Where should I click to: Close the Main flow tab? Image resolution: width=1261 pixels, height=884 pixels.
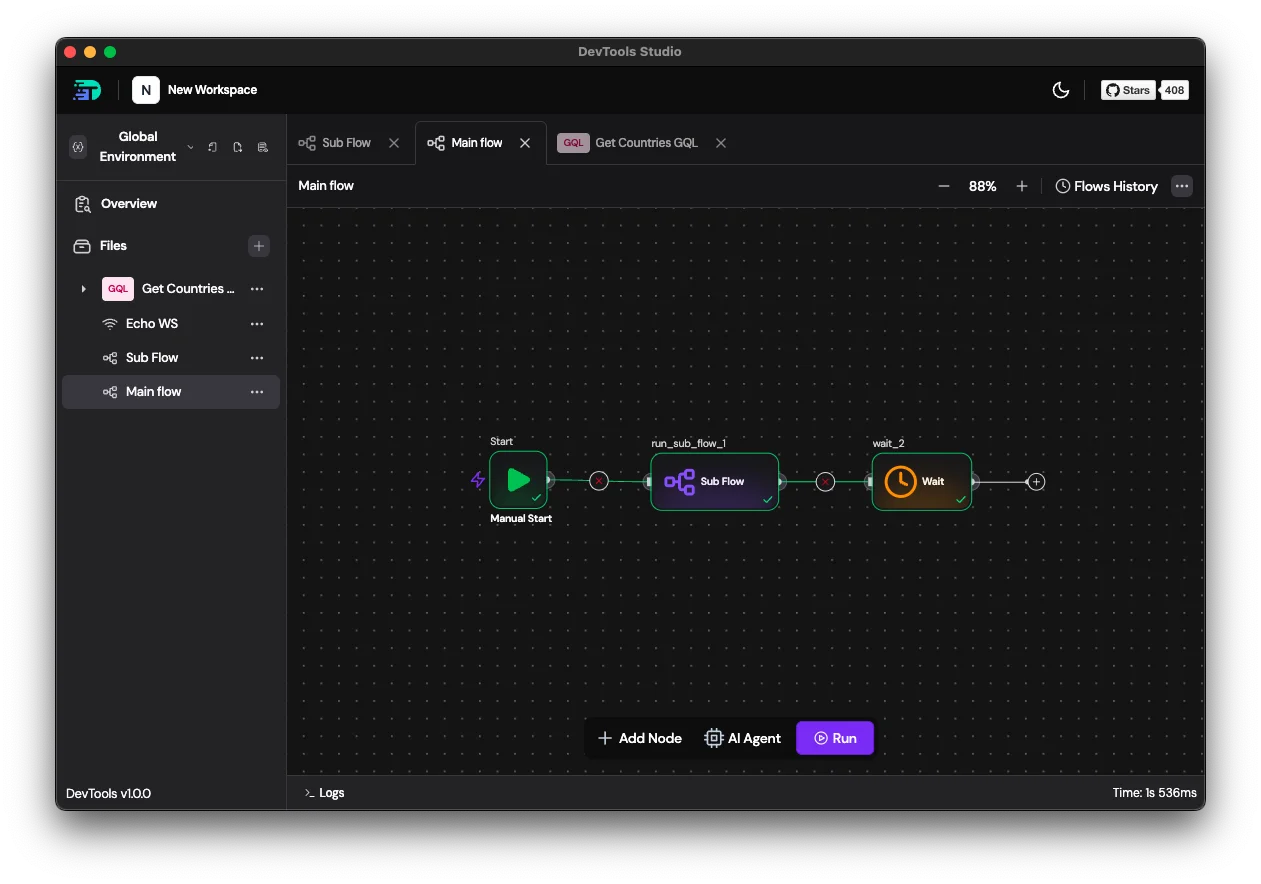[525, 143]
